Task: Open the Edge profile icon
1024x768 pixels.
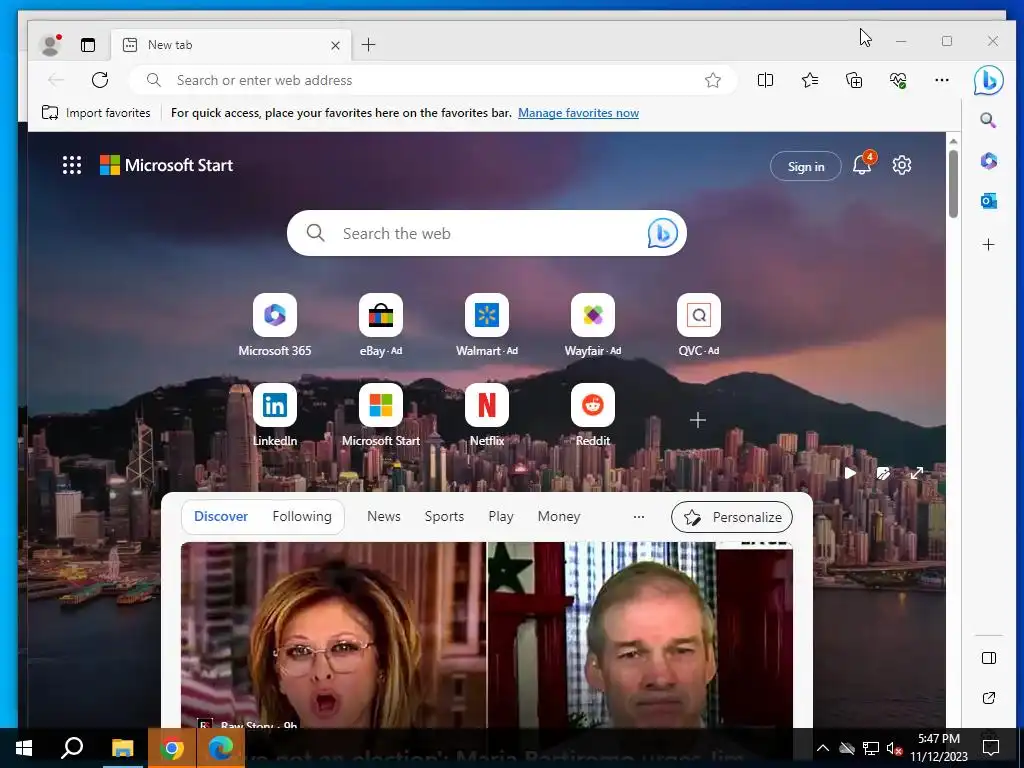Action: tap(50, 44)
